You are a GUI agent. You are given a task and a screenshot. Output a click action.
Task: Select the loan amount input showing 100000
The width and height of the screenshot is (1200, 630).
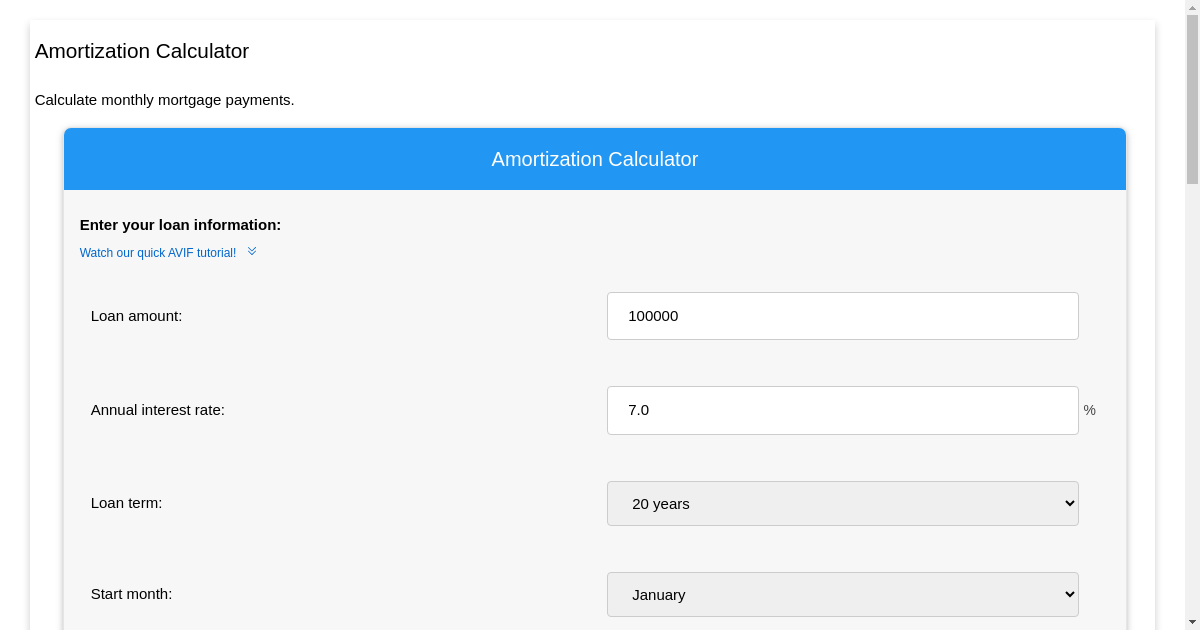pos(842,315)
